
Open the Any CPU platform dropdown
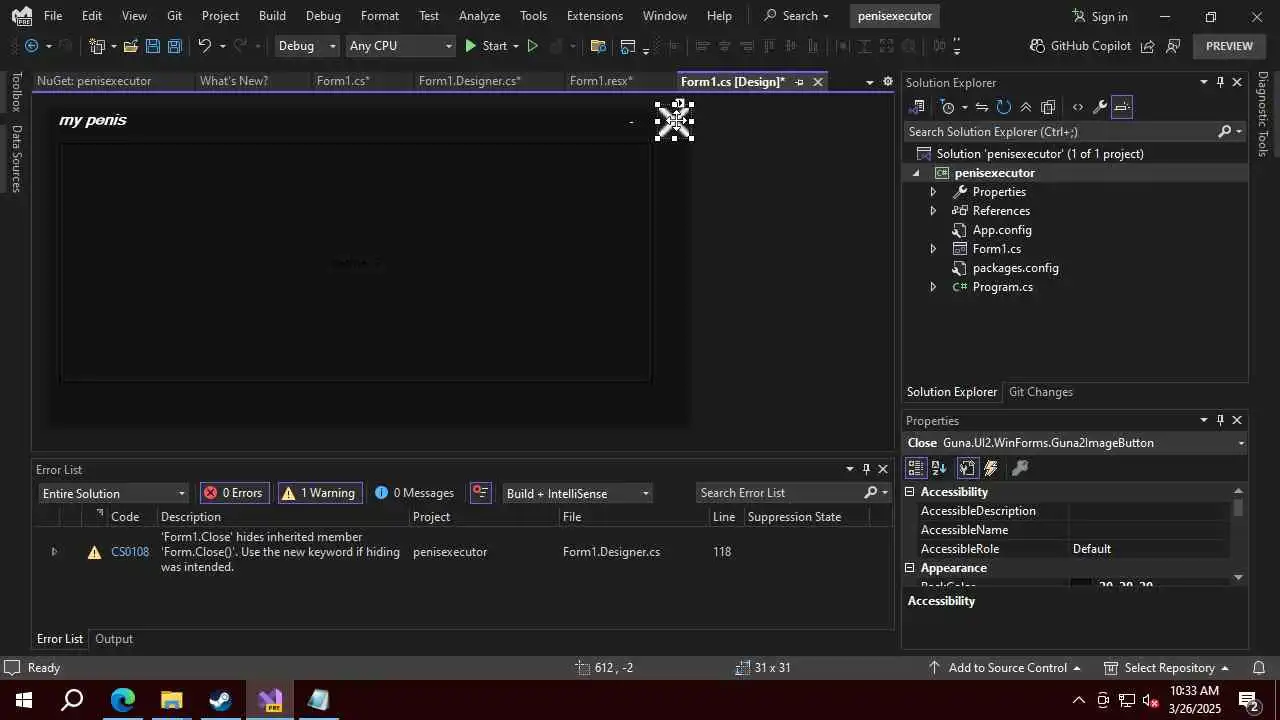(399, 46)
